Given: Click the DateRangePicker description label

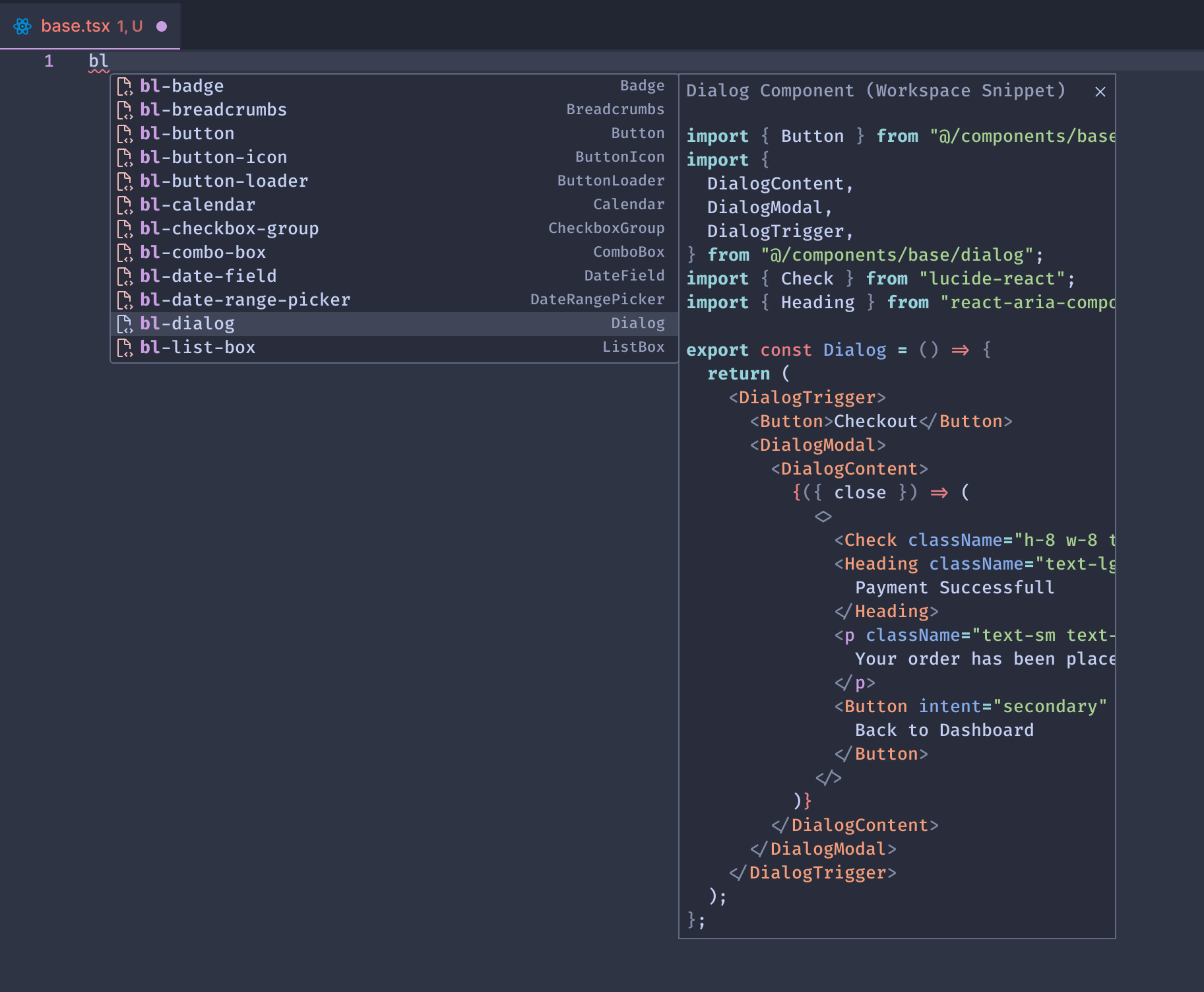Looking at the screenshot, I should (x=597, y=300).
